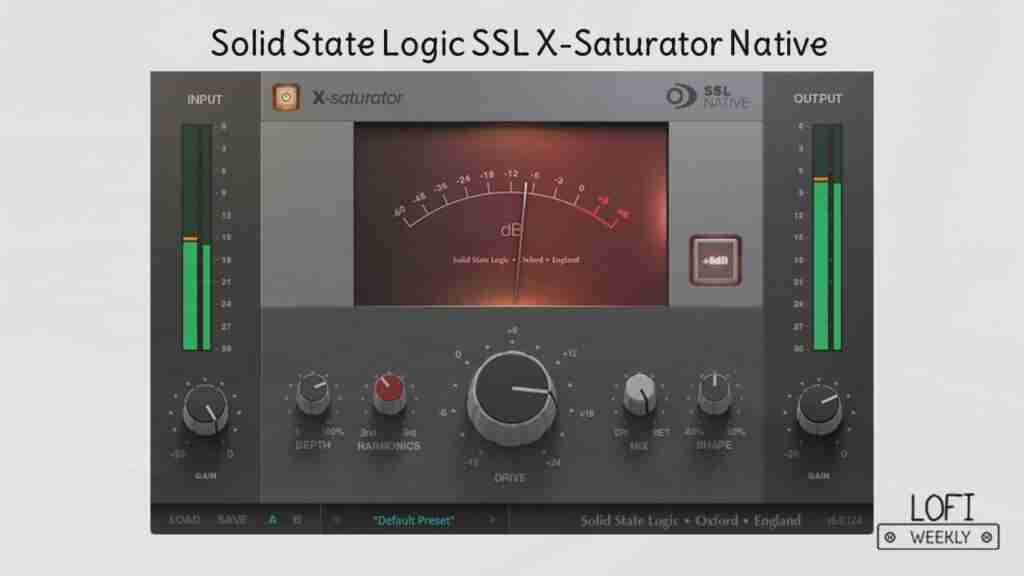Screen dimensions: 1024x576
Task: Toggle the plugin power bypass button
Action: coord(286,97)
